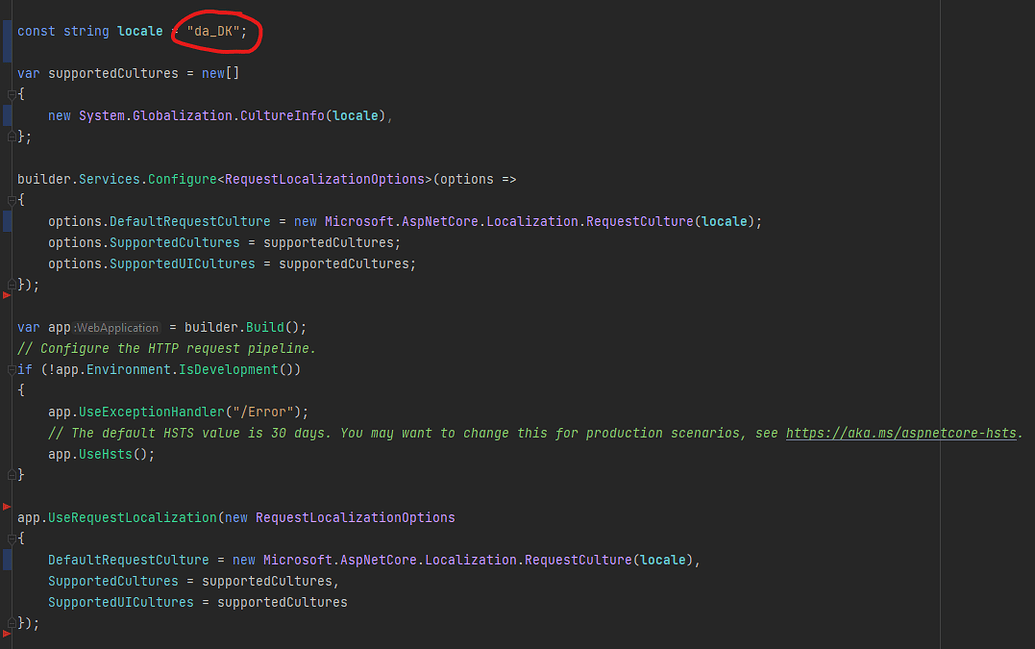Click the WebApplication inlay type hint
1035x649 pixels.
coord(117,327)
